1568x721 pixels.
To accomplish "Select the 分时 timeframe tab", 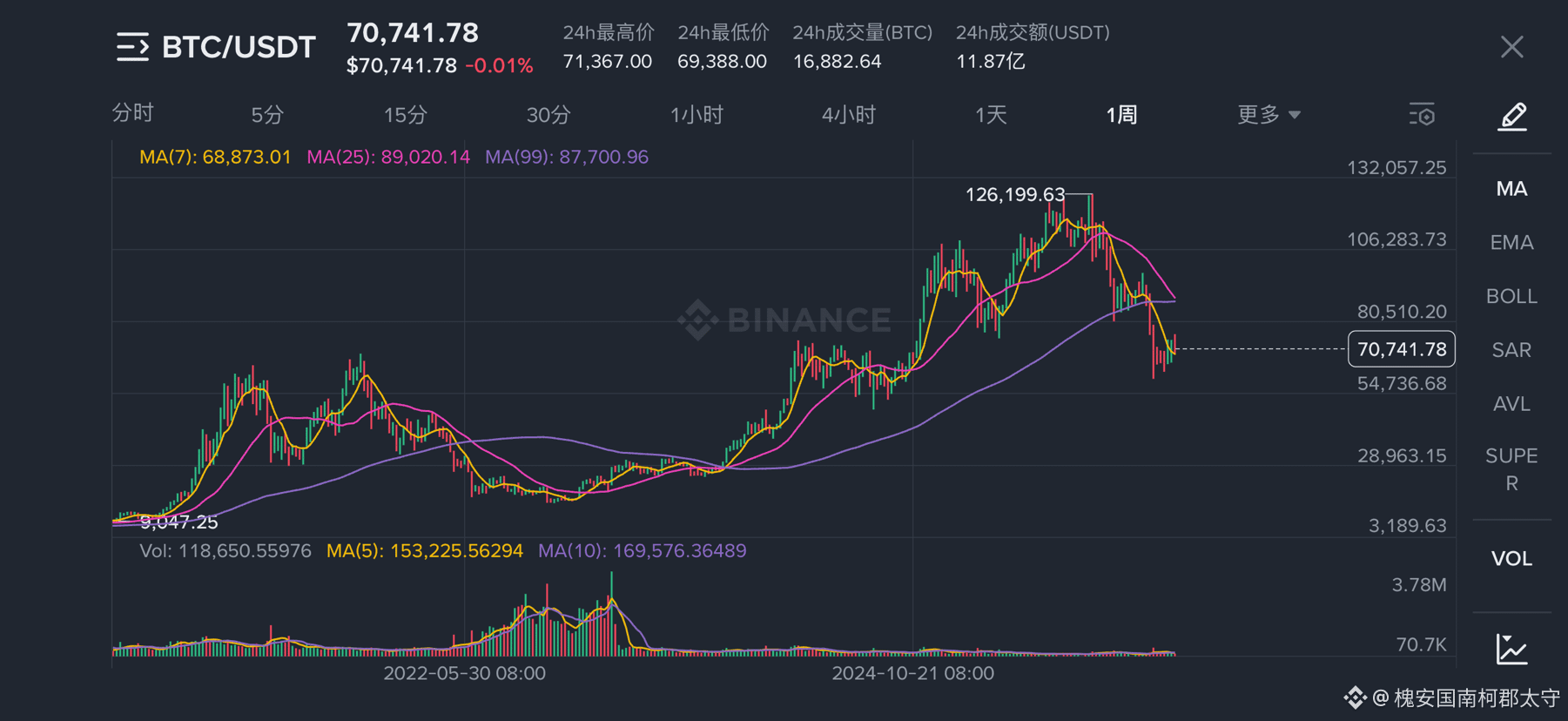I will [132, 113].
